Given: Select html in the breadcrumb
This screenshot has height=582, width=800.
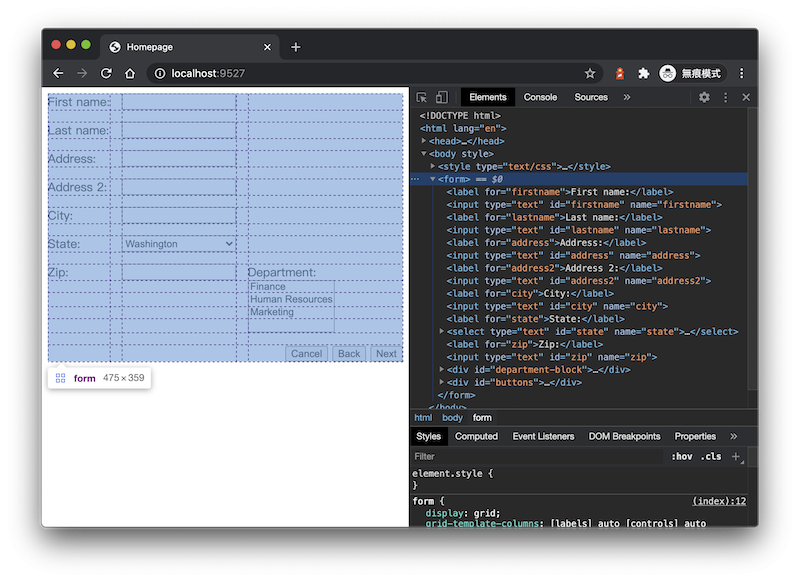Looking at the screenshot, I should [x=423, y=418].
